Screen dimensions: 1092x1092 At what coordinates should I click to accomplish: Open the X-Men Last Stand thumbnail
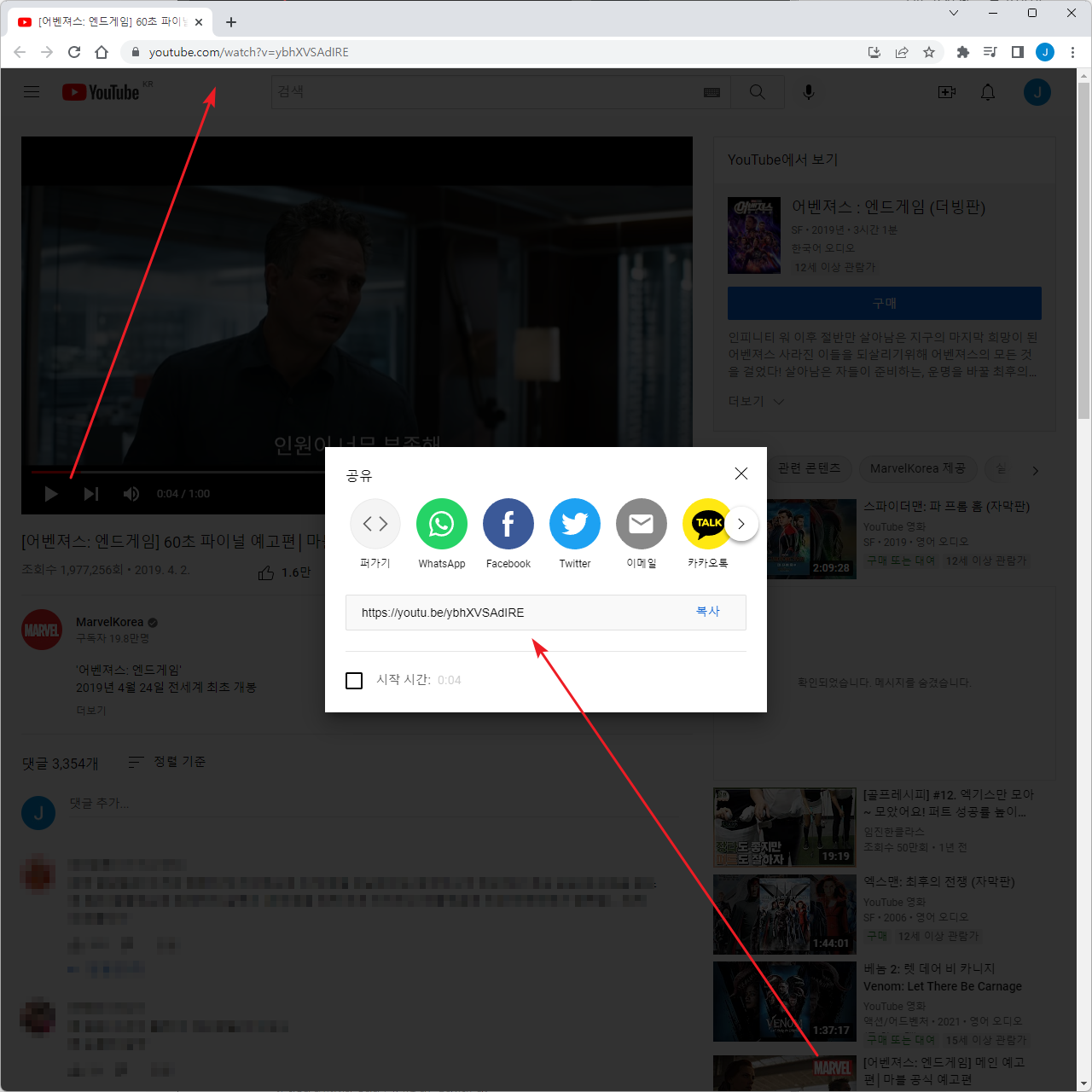[x=785, y=915]
